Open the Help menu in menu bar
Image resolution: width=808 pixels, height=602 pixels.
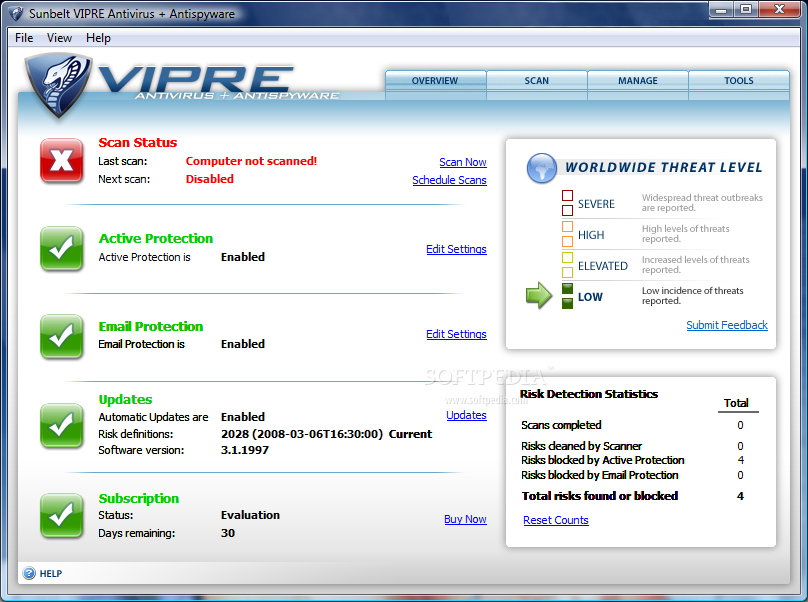click(x=98, y=38)
